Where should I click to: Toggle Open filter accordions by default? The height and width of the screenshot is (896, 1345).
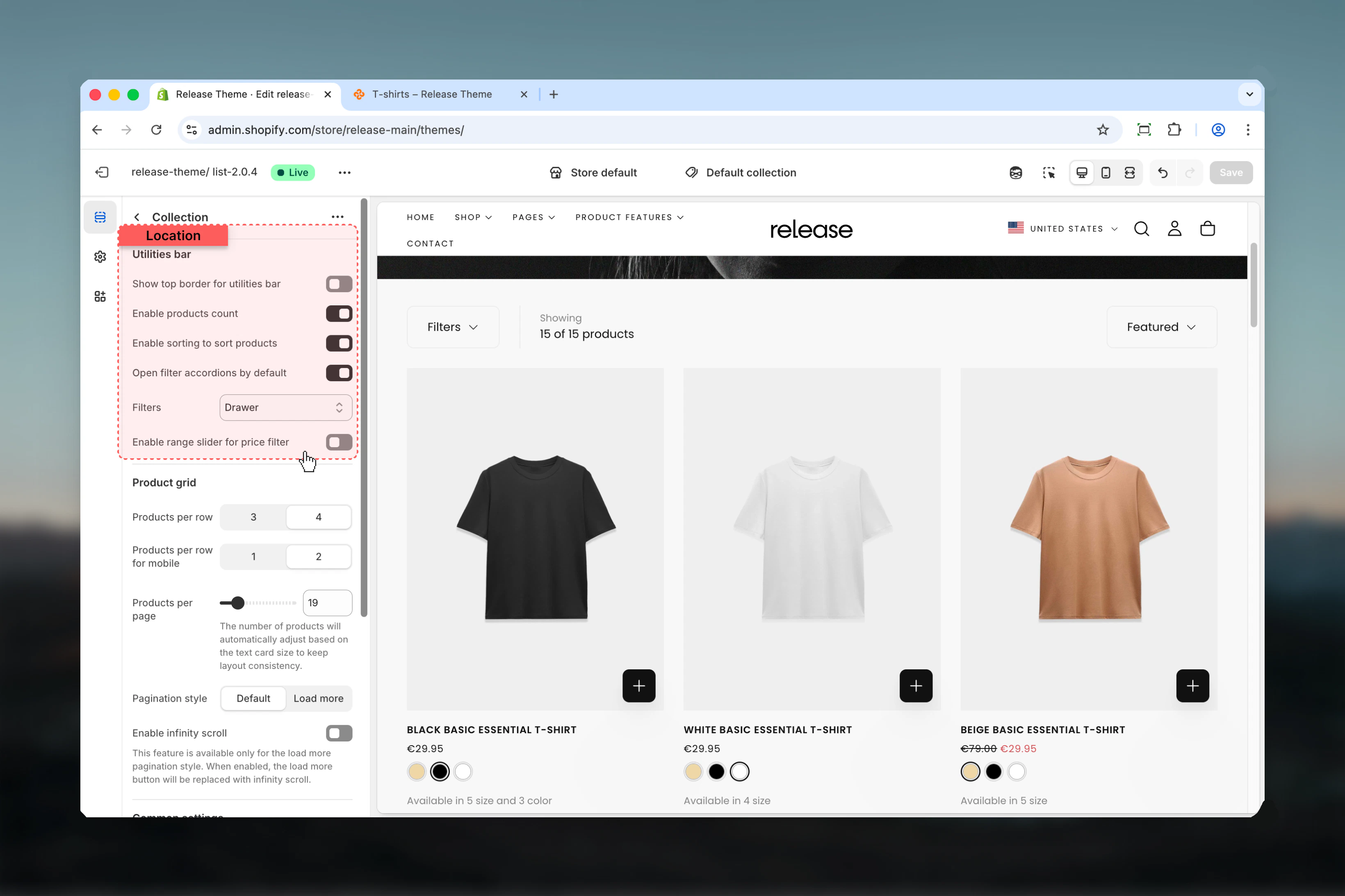[339, 373]
